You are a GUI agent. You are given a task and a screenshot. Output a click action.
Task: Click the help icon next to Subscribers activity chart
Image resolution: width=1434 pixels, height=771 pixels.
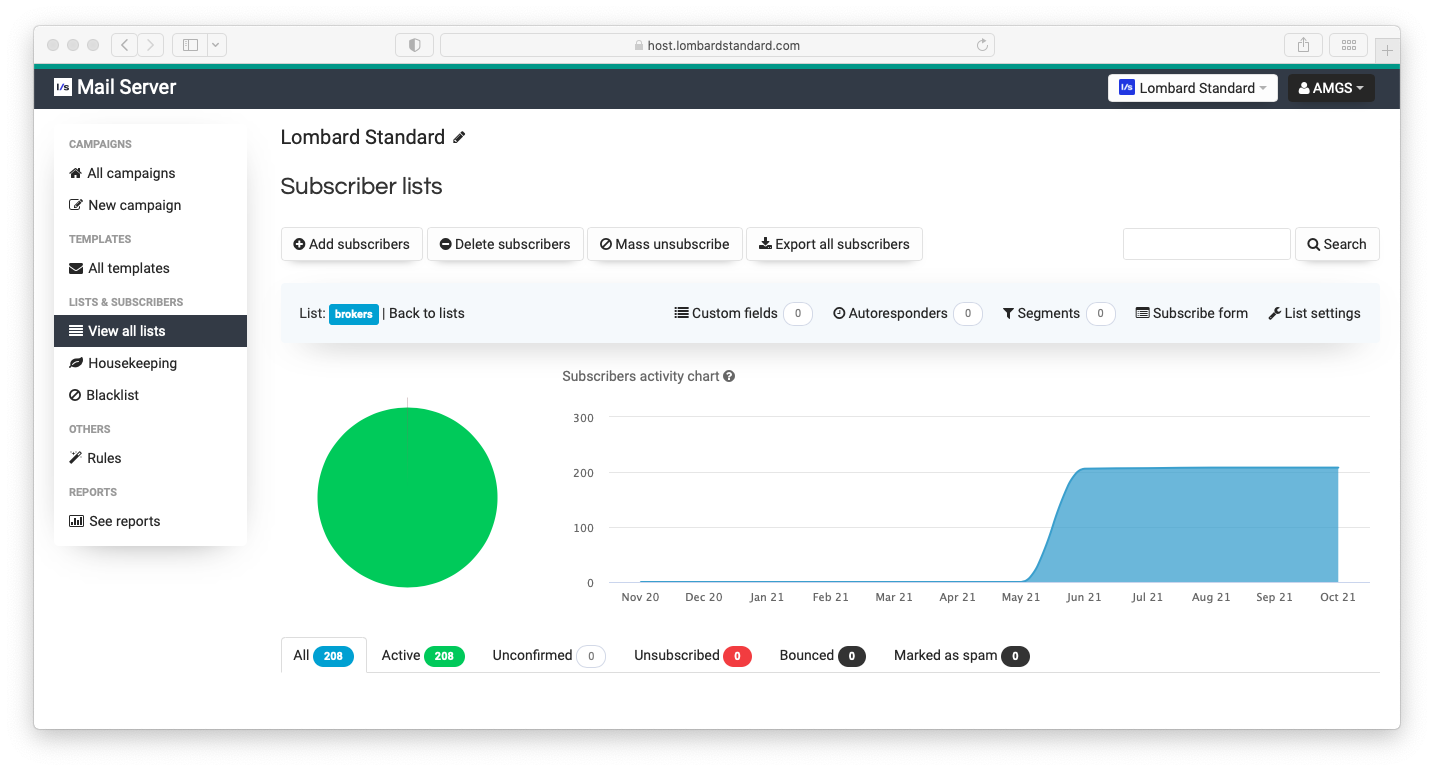point(729,377)
